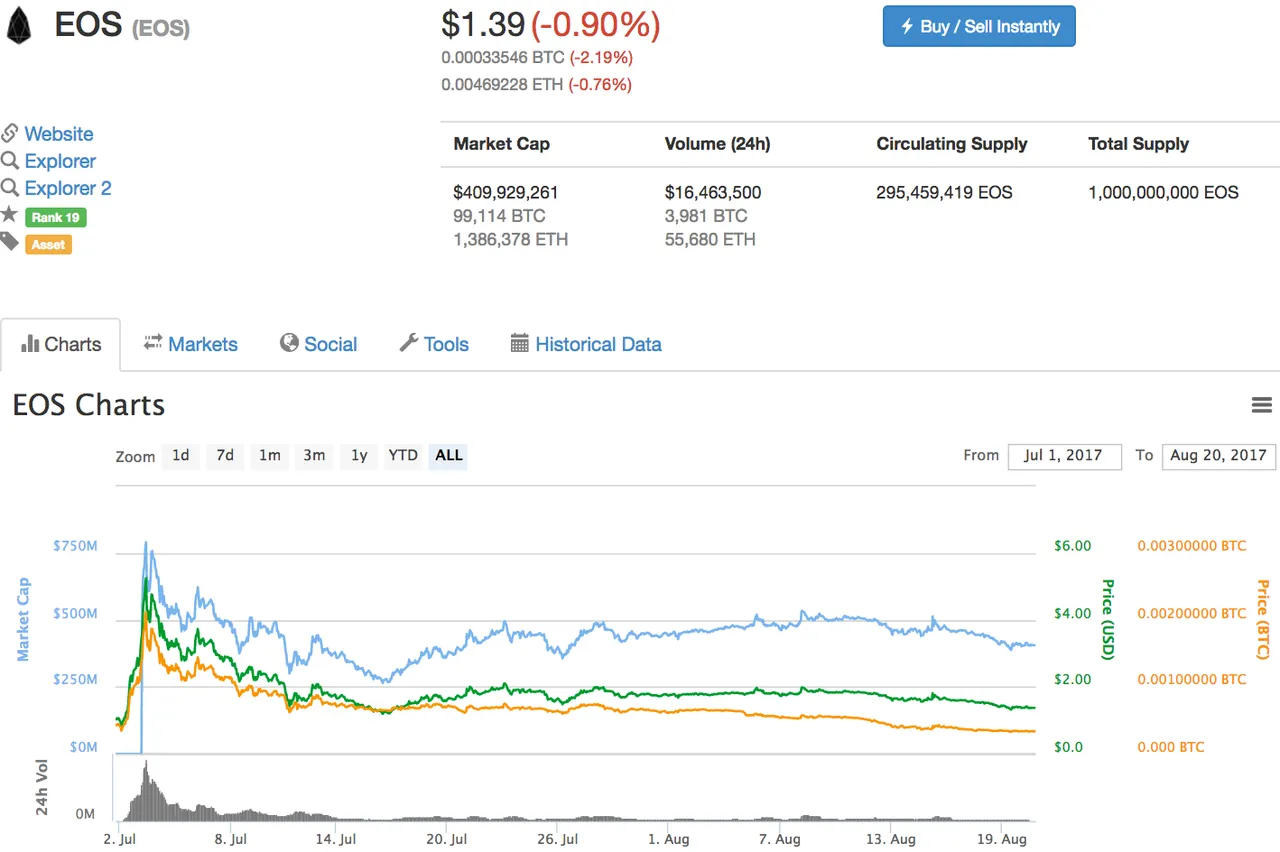Click the Buy / Sell Instantly button
The width and height of the screenshot is (1280, 852).
(979, 27)
